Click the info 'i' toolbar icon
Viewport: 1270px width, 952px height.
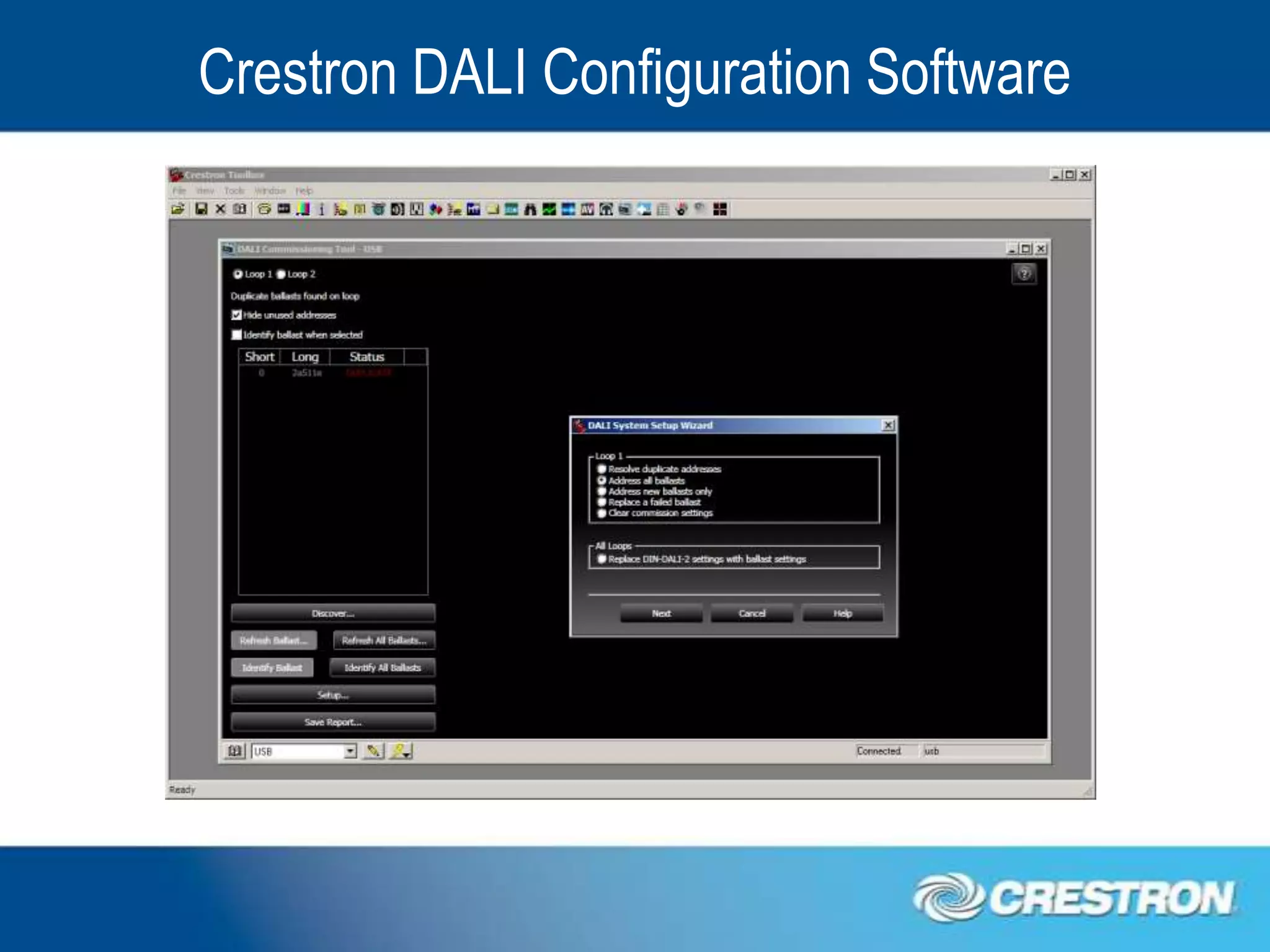(321, 209)
